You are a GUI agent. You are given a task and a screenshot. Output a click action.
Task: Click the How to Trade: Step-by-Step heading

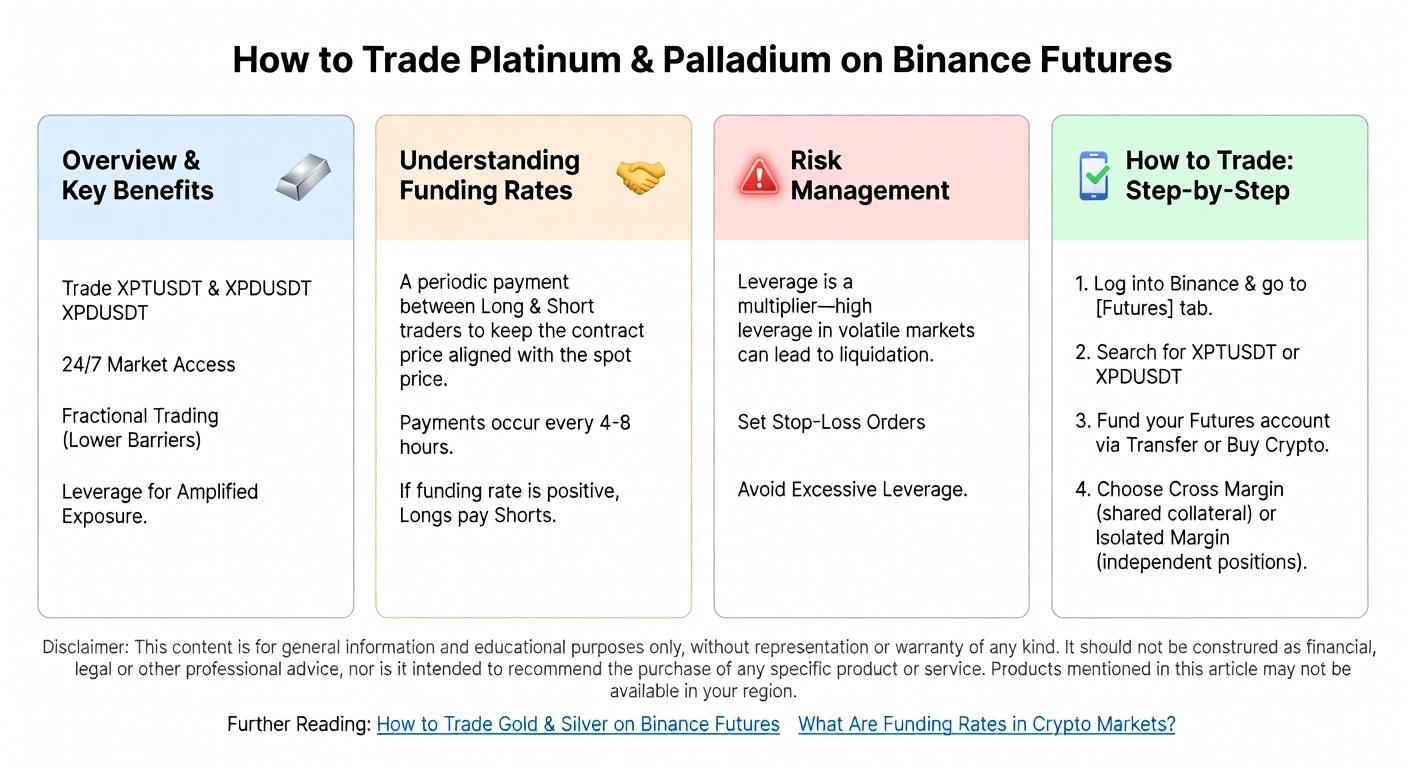[1207, 176]
